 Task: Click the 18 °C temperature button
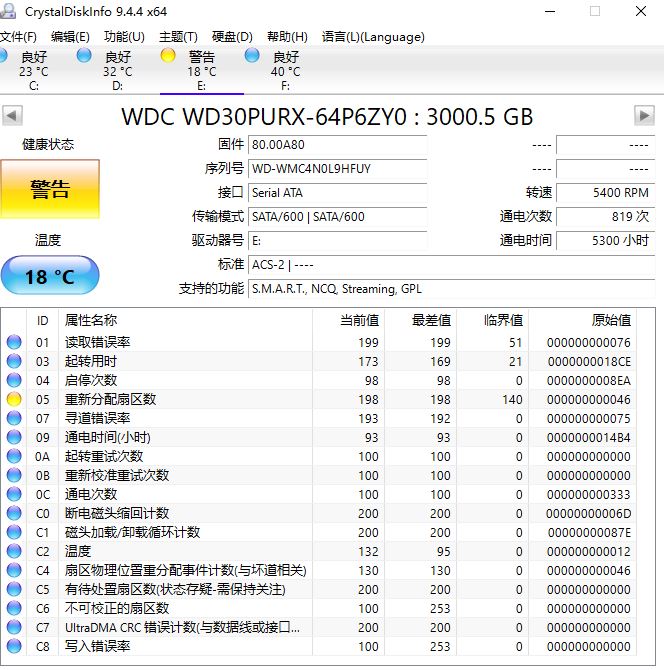[x=50, y=275]
